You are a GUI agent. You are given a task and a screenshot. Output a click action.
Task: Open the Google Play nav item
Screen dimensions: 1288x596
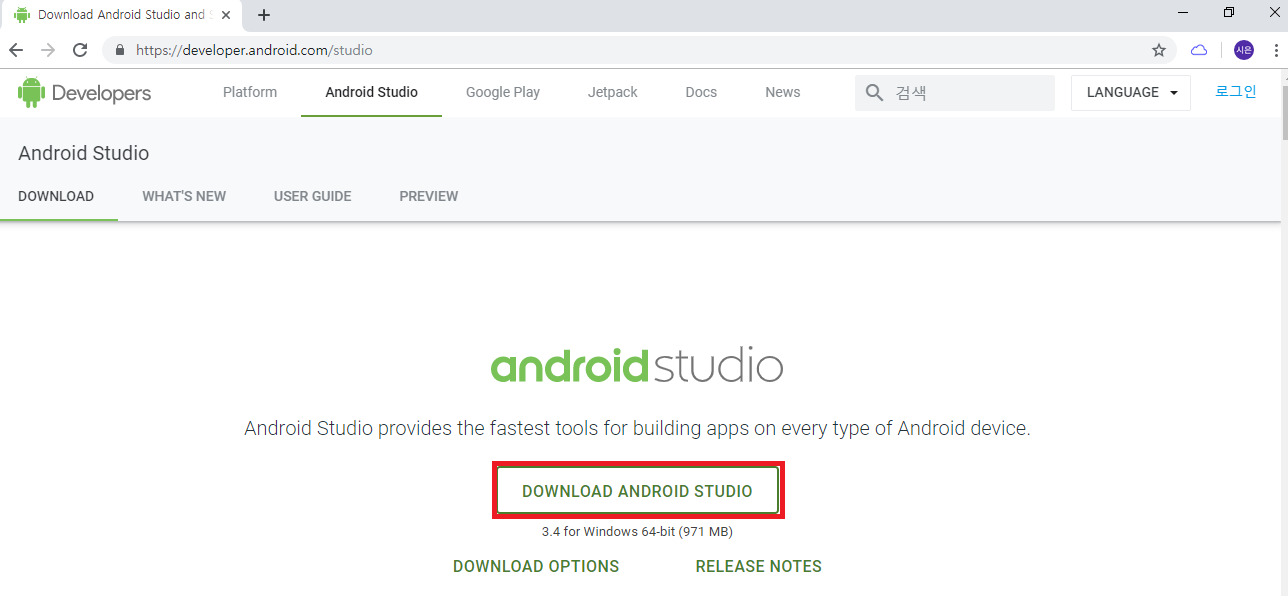coord(503,92)
